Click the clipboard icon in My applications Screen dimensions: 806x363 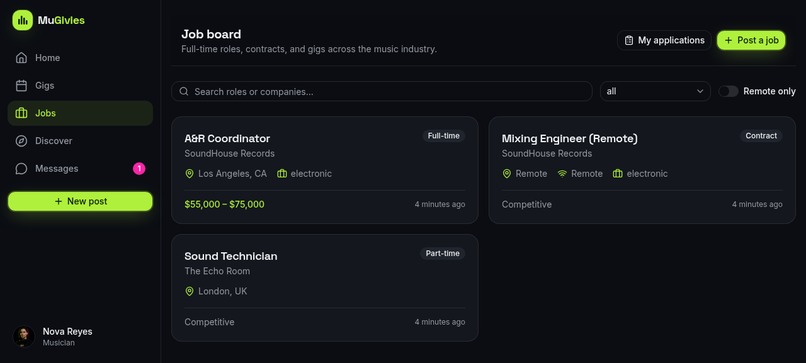tap(629, 40)
